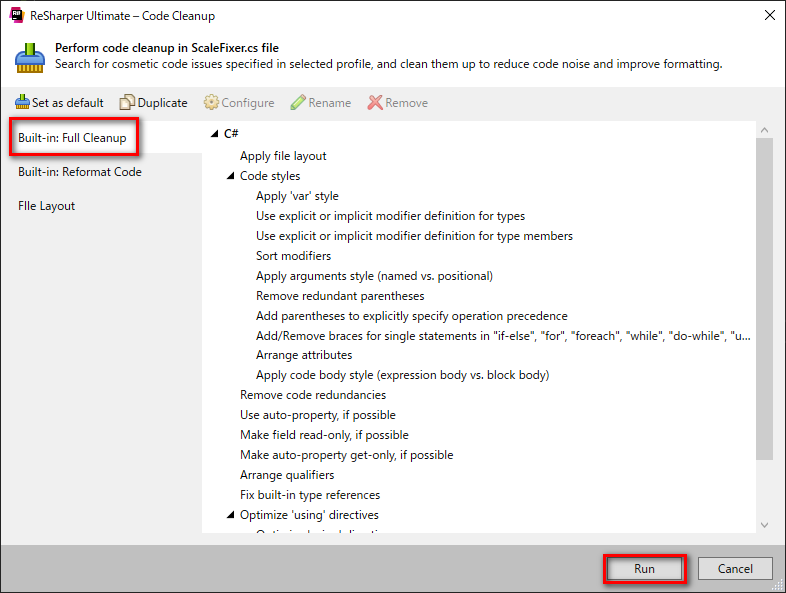Select Apply 'var' style item

297,196
